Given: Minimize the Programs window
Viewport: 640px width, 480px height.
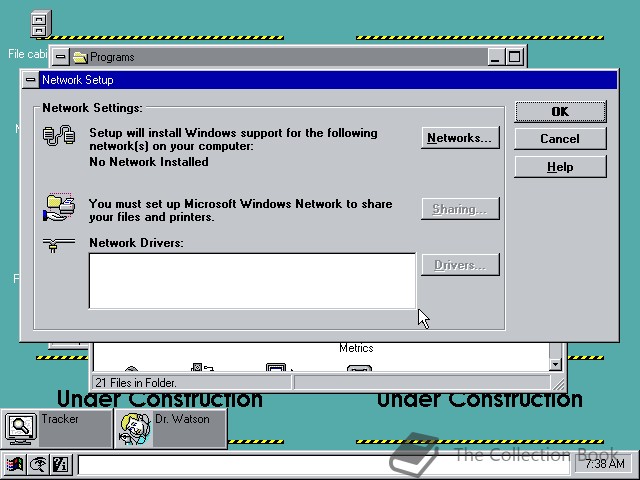Looking at the screenshot, I should 495,57.
